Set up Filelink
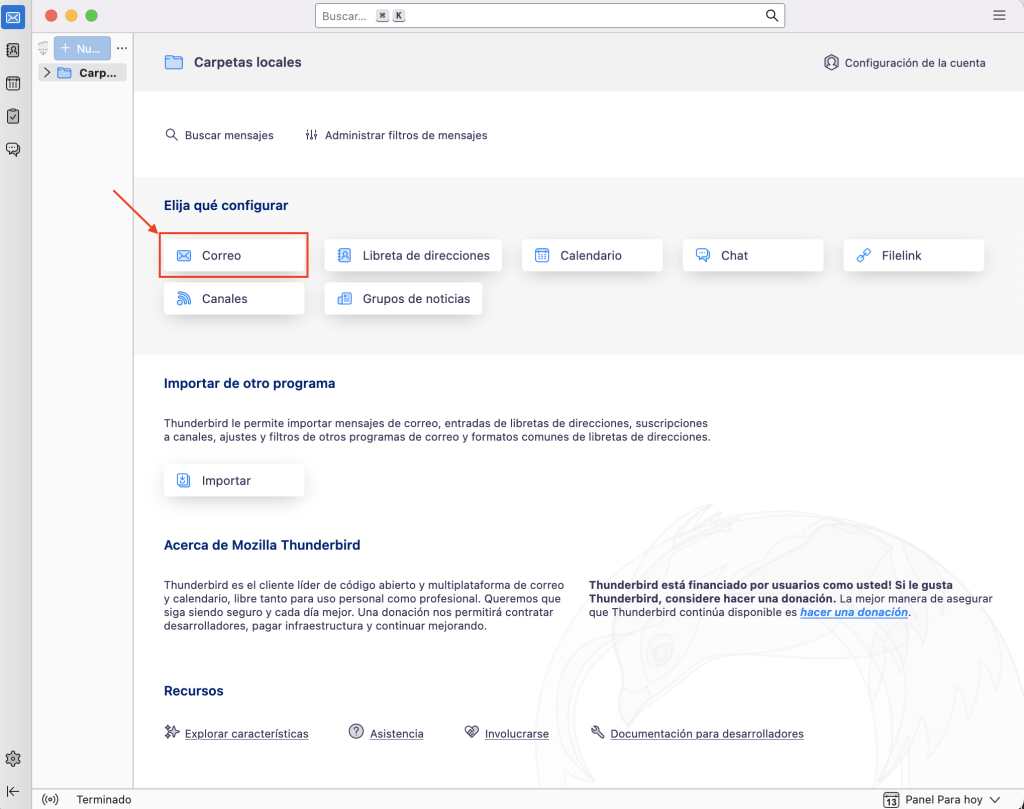The width and height of the screenshot is (1024, 809). point(914,255)
